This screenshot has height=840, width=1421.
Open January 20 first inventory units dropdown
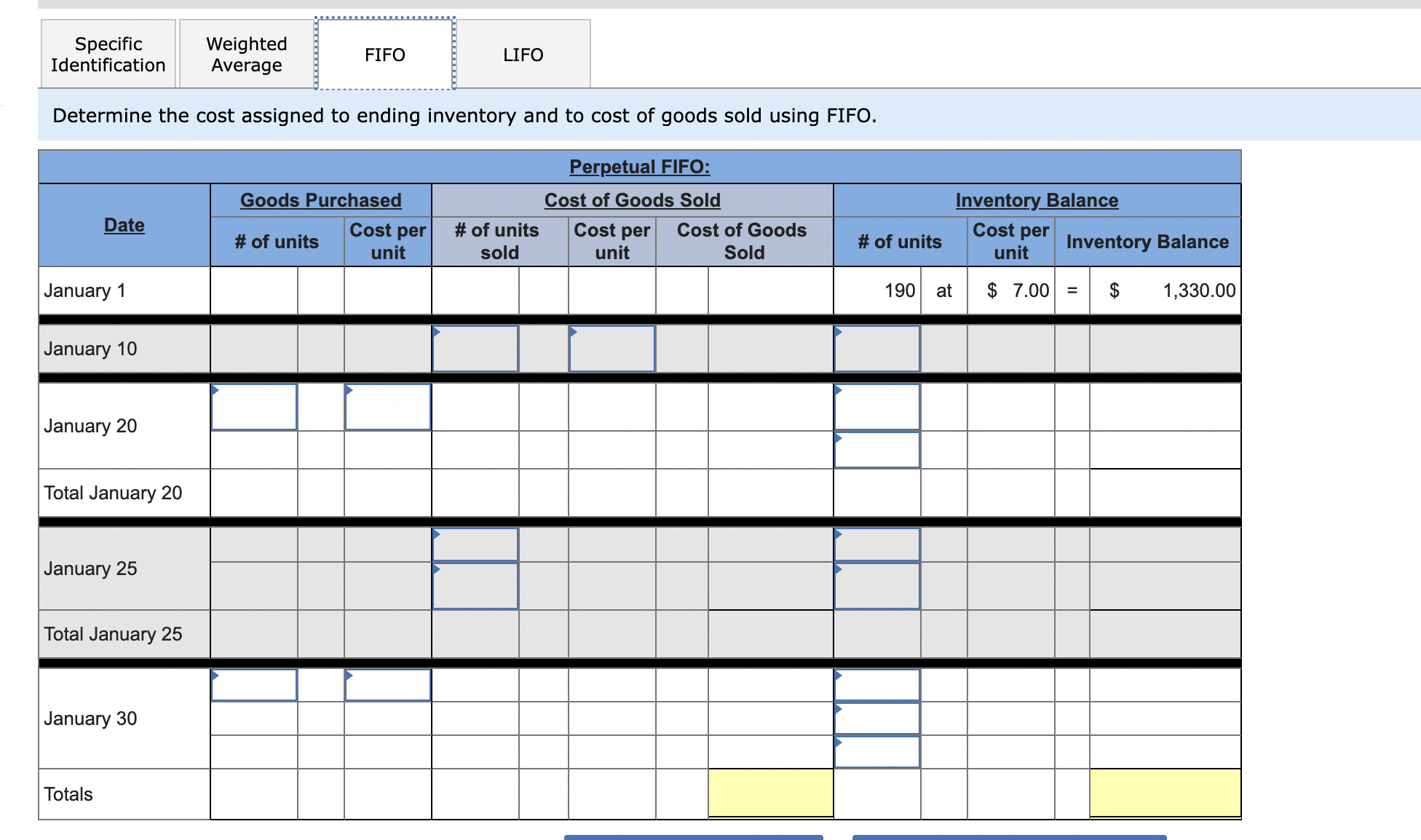876,408
